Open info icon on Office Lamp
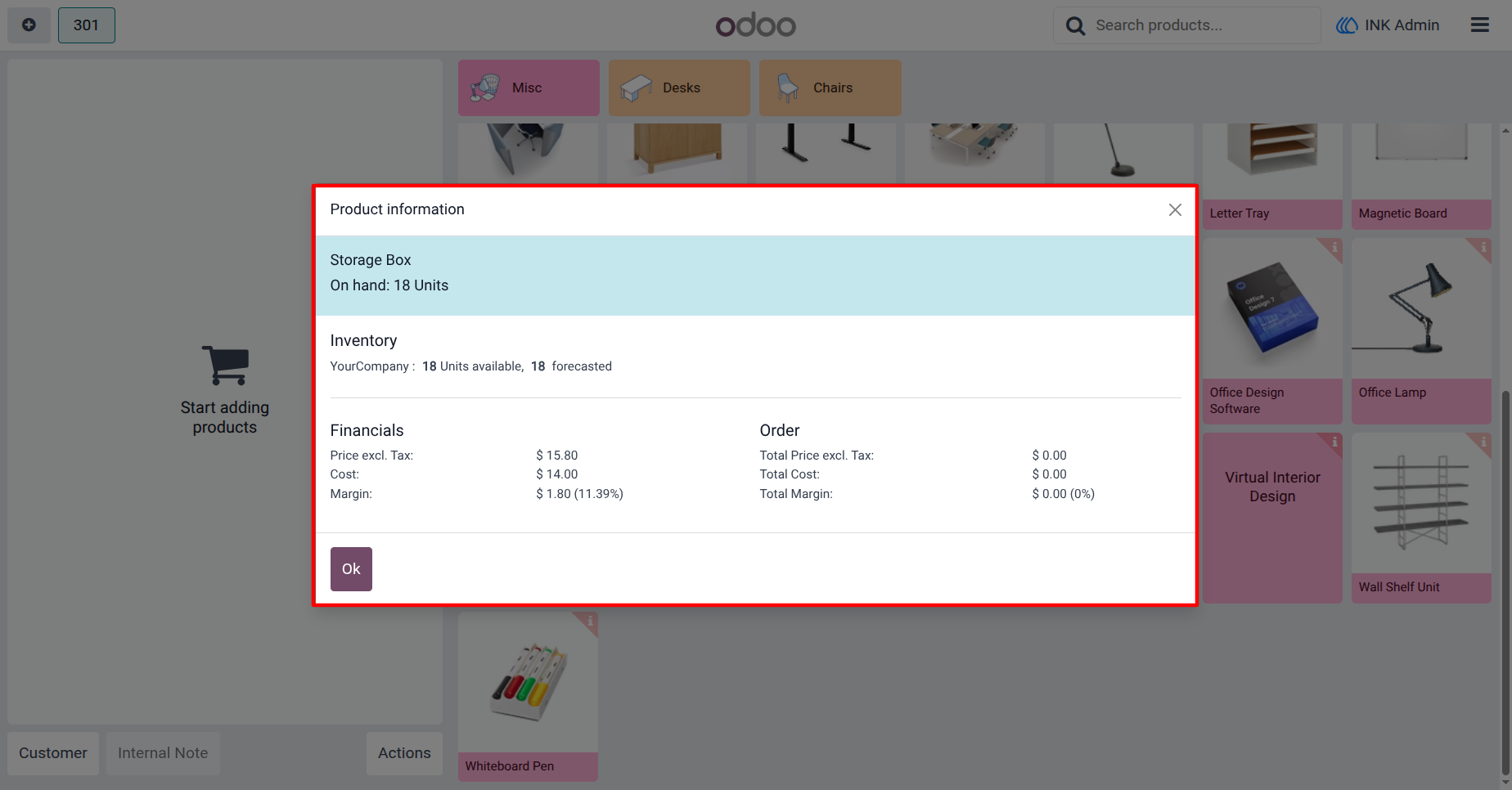Image resolution: width=1512 pixels, height=790 pixels. [x=1483, y=247]
